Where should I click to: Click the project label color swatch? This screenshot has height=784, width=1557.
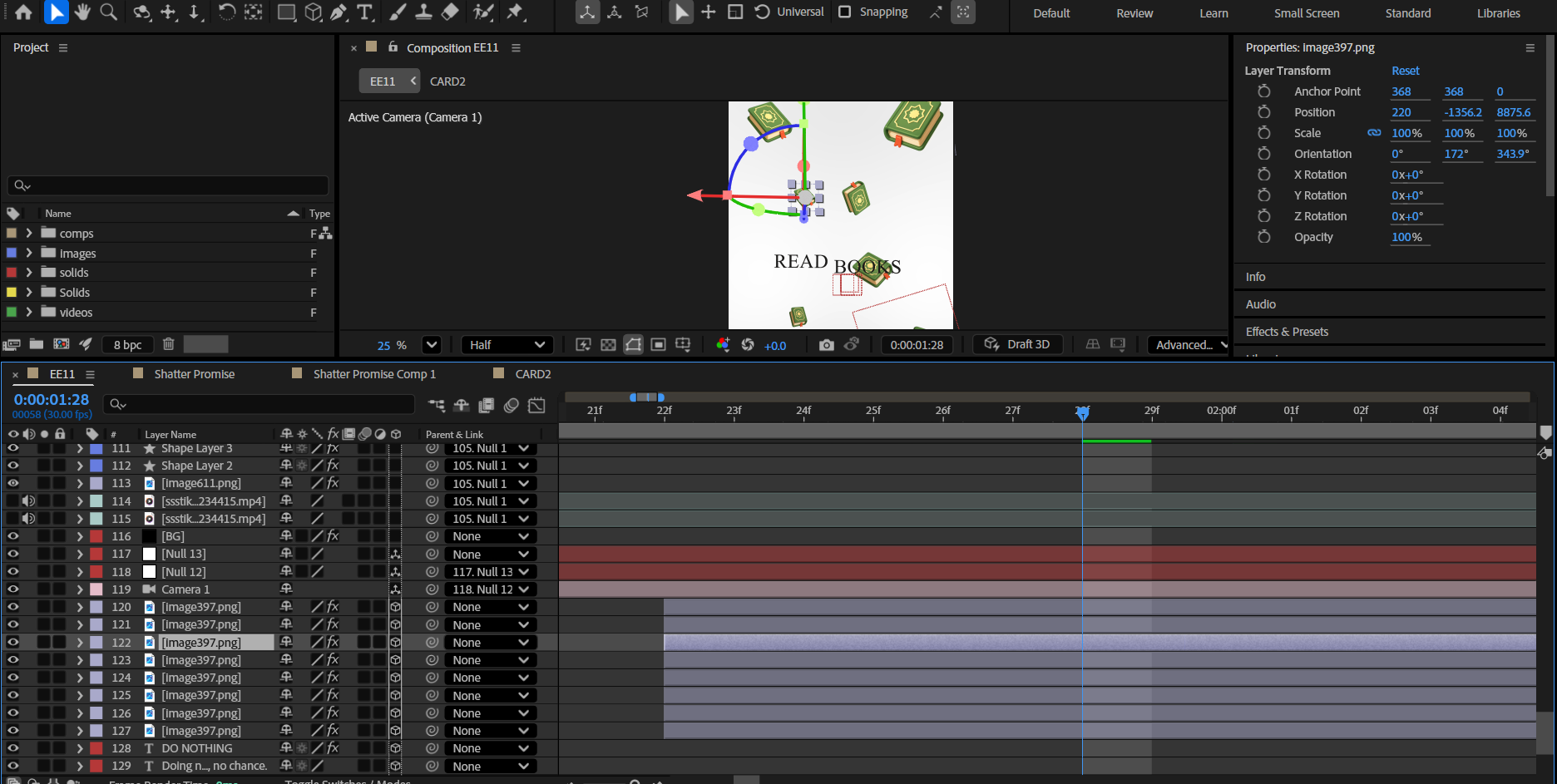click(205, 344)
